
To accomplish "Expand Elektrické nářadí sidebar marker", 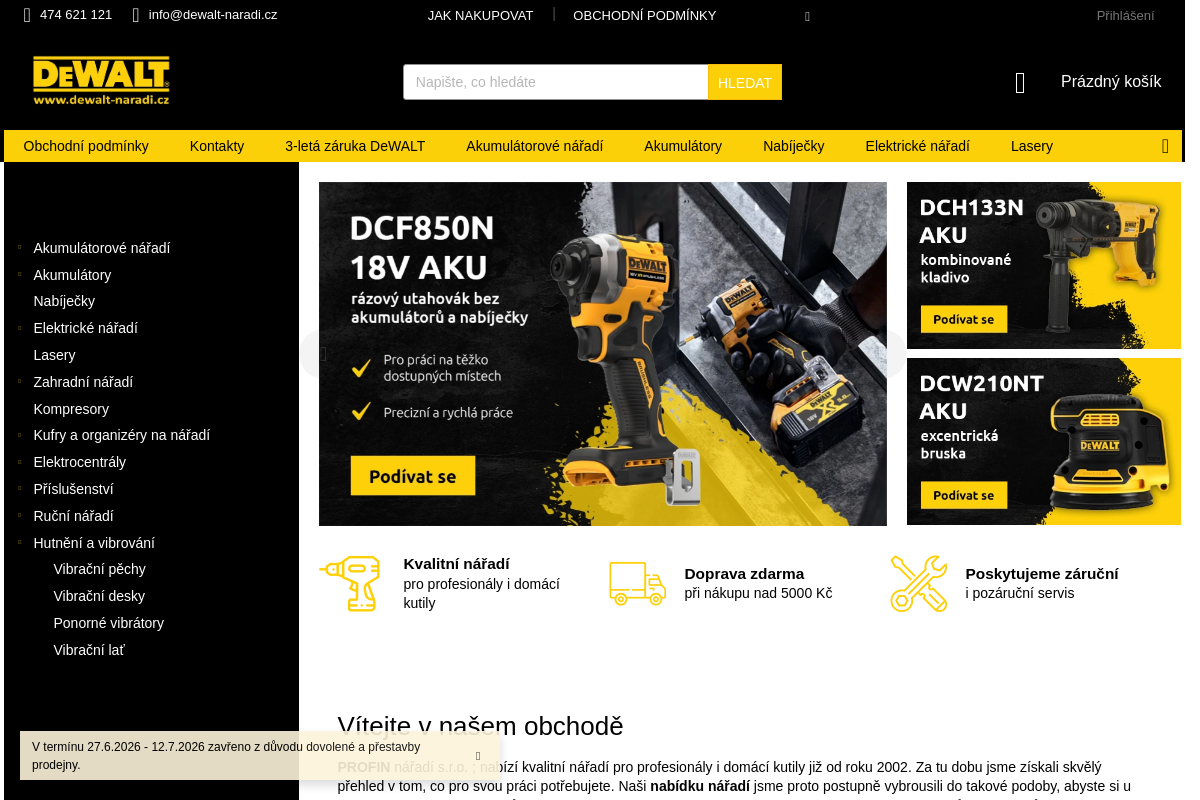I will pos(19,328).
